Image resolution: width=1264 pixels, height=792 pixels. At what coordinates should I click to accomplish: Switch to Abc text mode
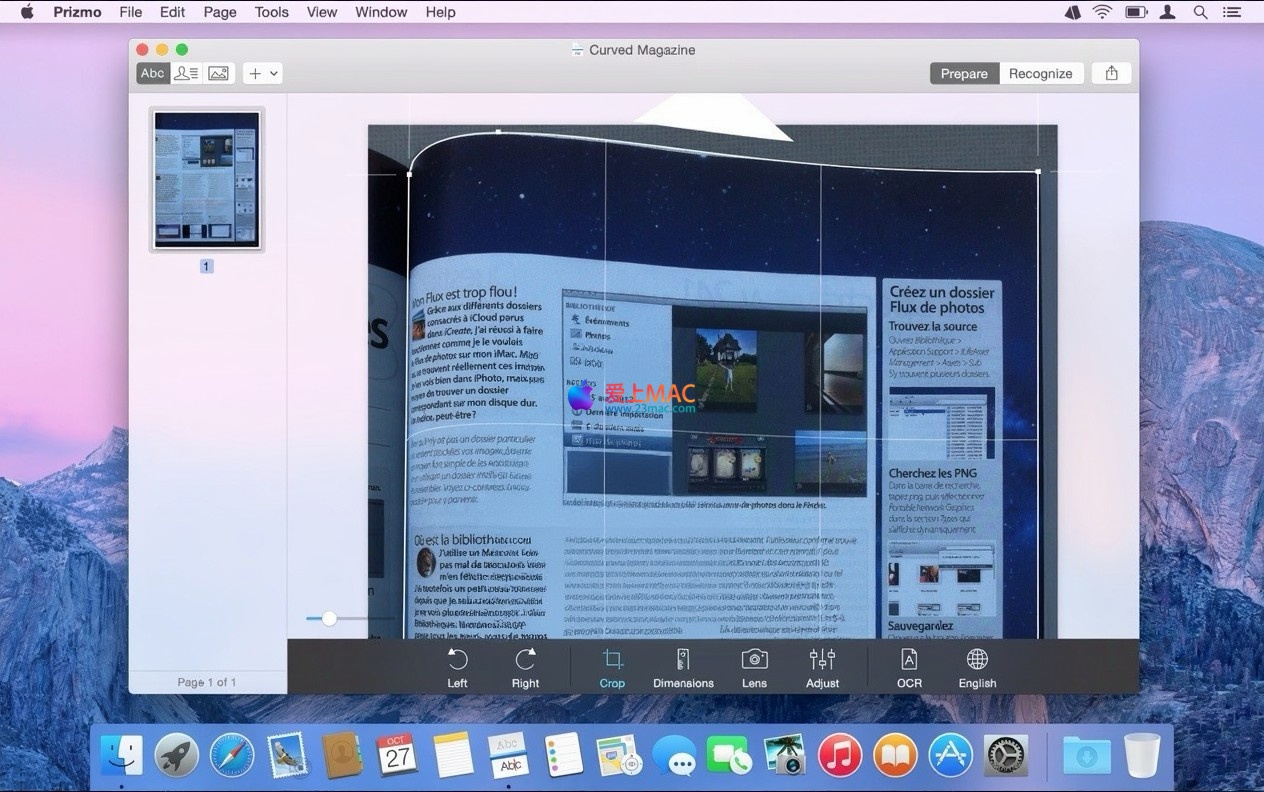(x=153, y=73)
